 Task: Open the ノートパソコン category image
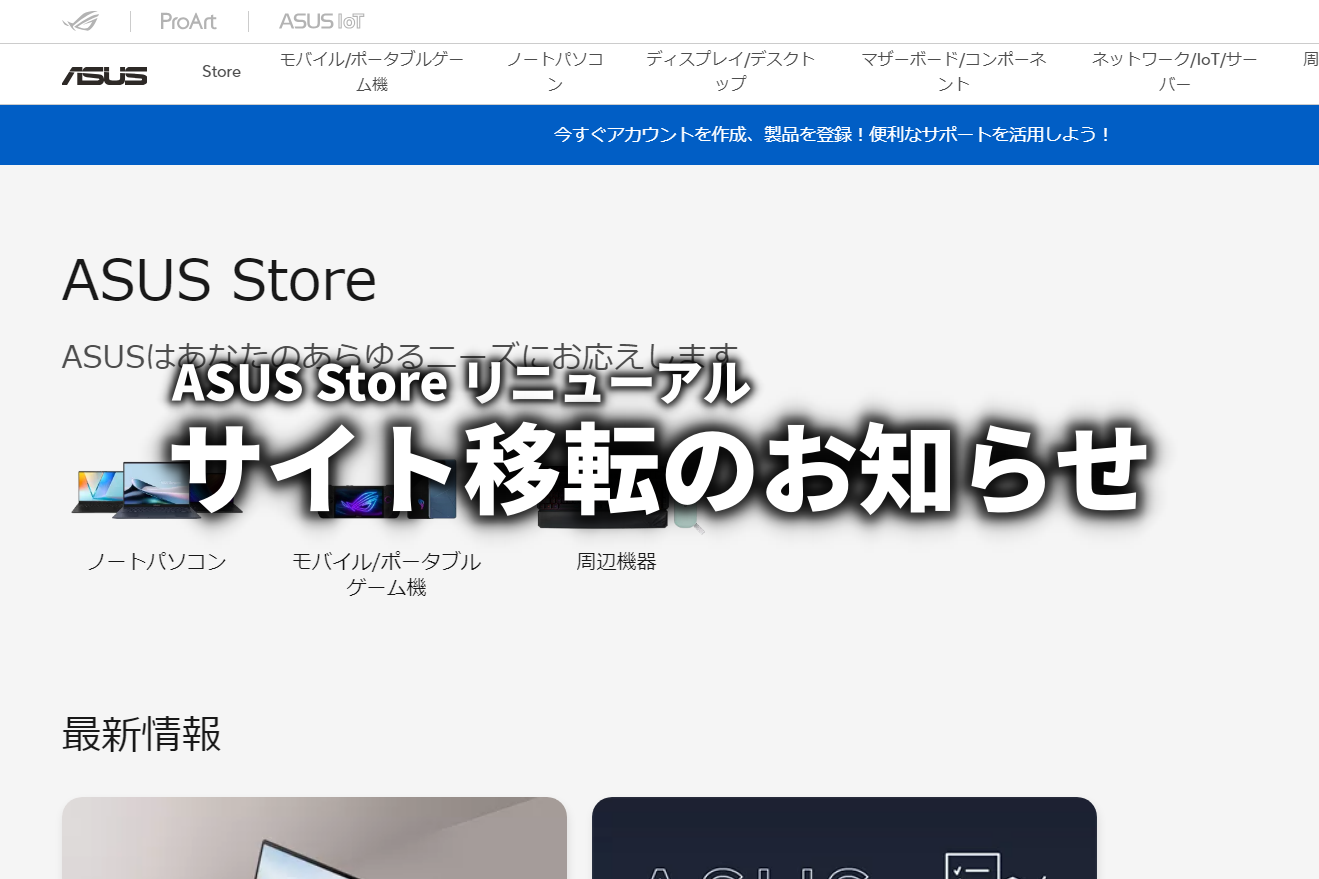coord(155,490)
